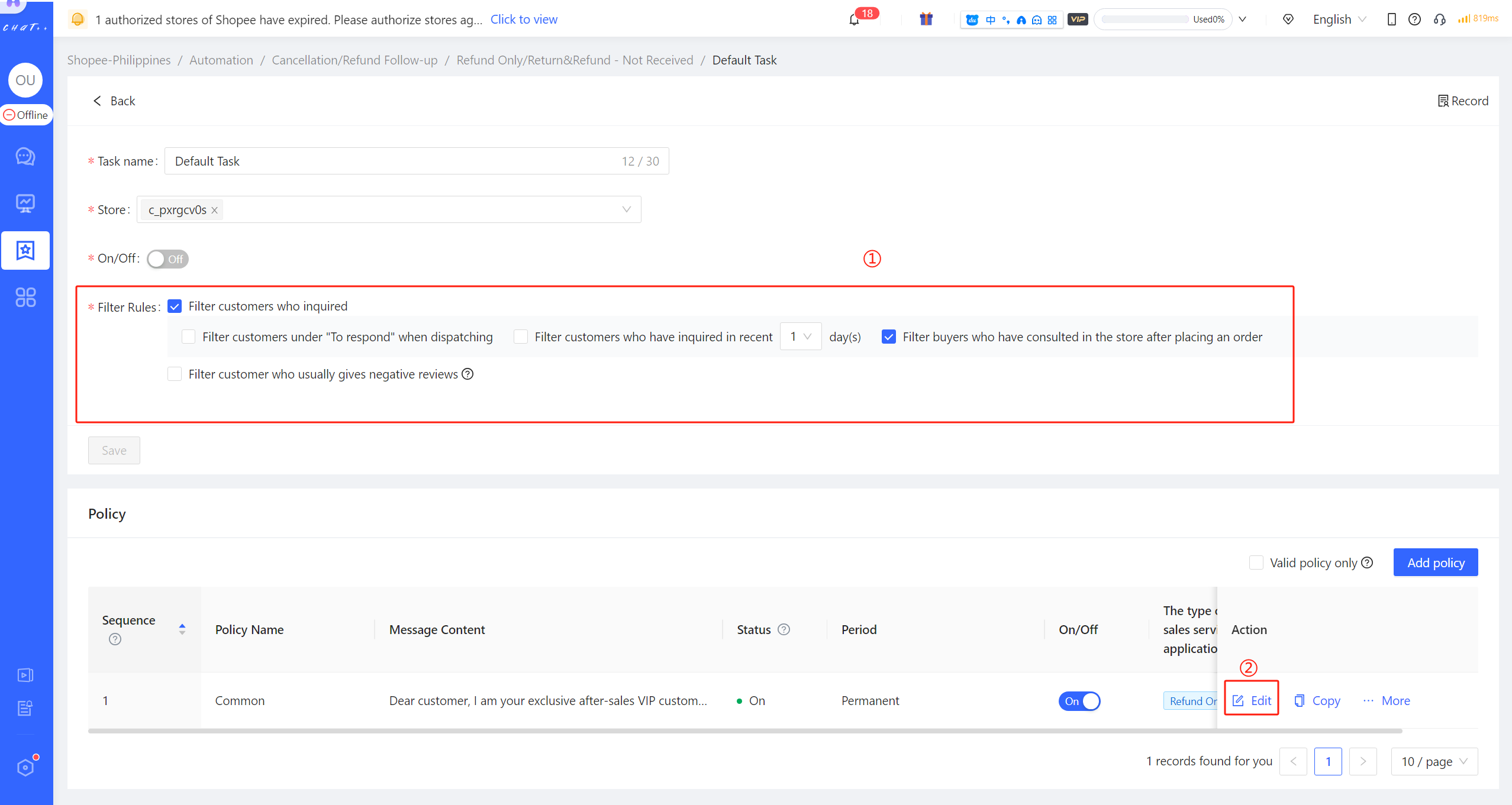Viewport: 1512px width, 805px height.
Task: Open the mobile phone icon
Action: tap(1391, 20)
